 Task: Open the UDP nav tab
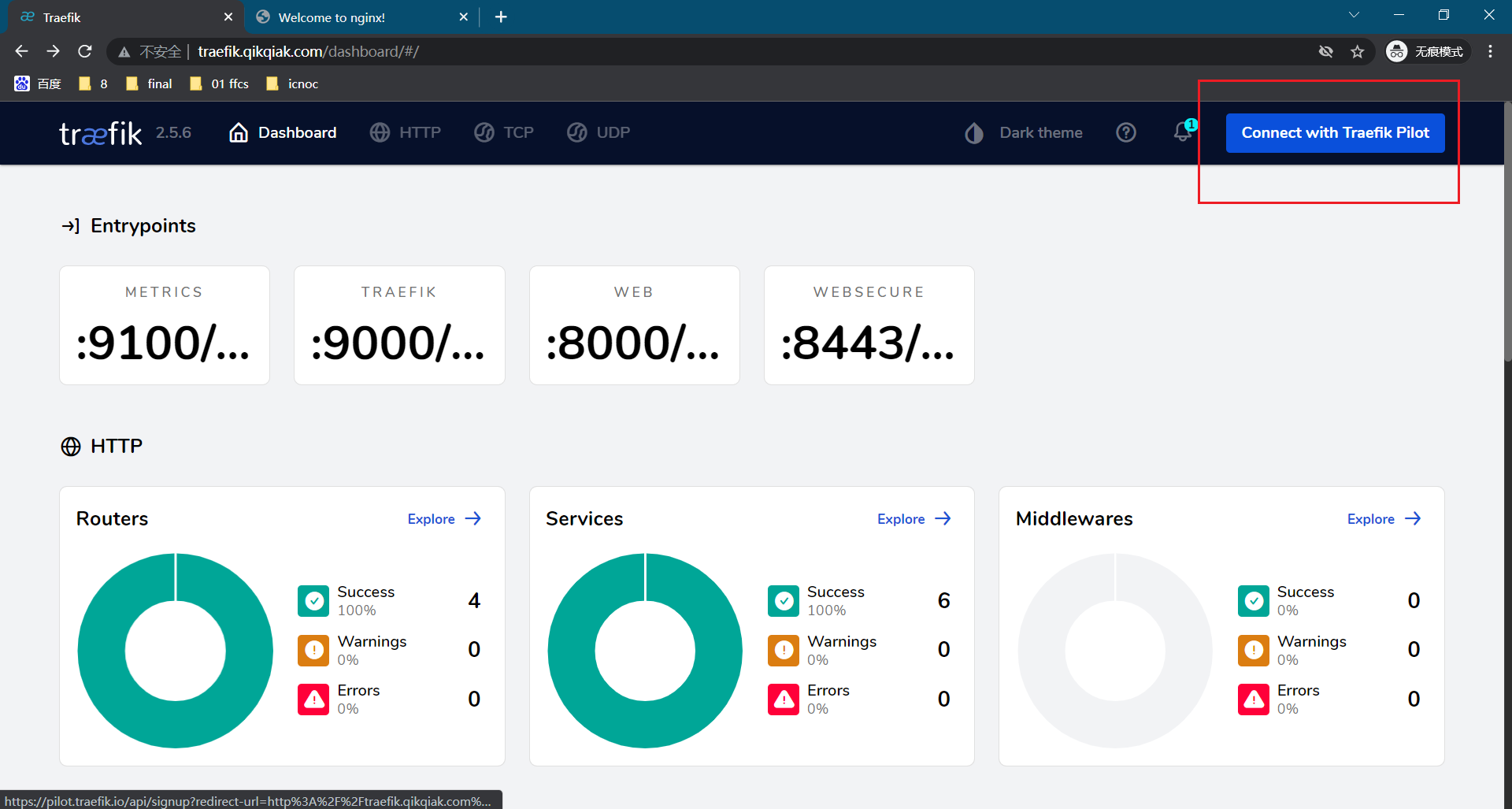[598, 132]
